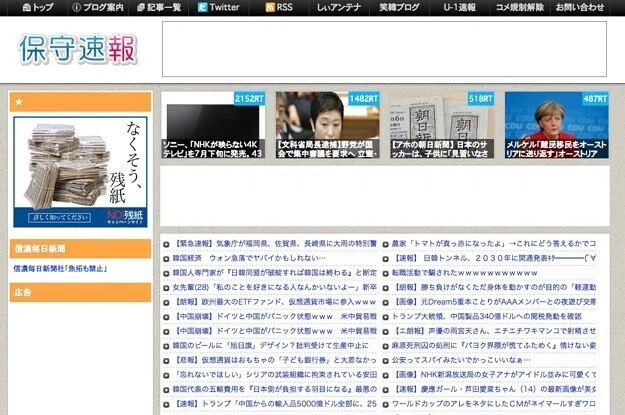Open the メルケル refugee article thumbnail
625x415 pixels.
click(556, 125)
